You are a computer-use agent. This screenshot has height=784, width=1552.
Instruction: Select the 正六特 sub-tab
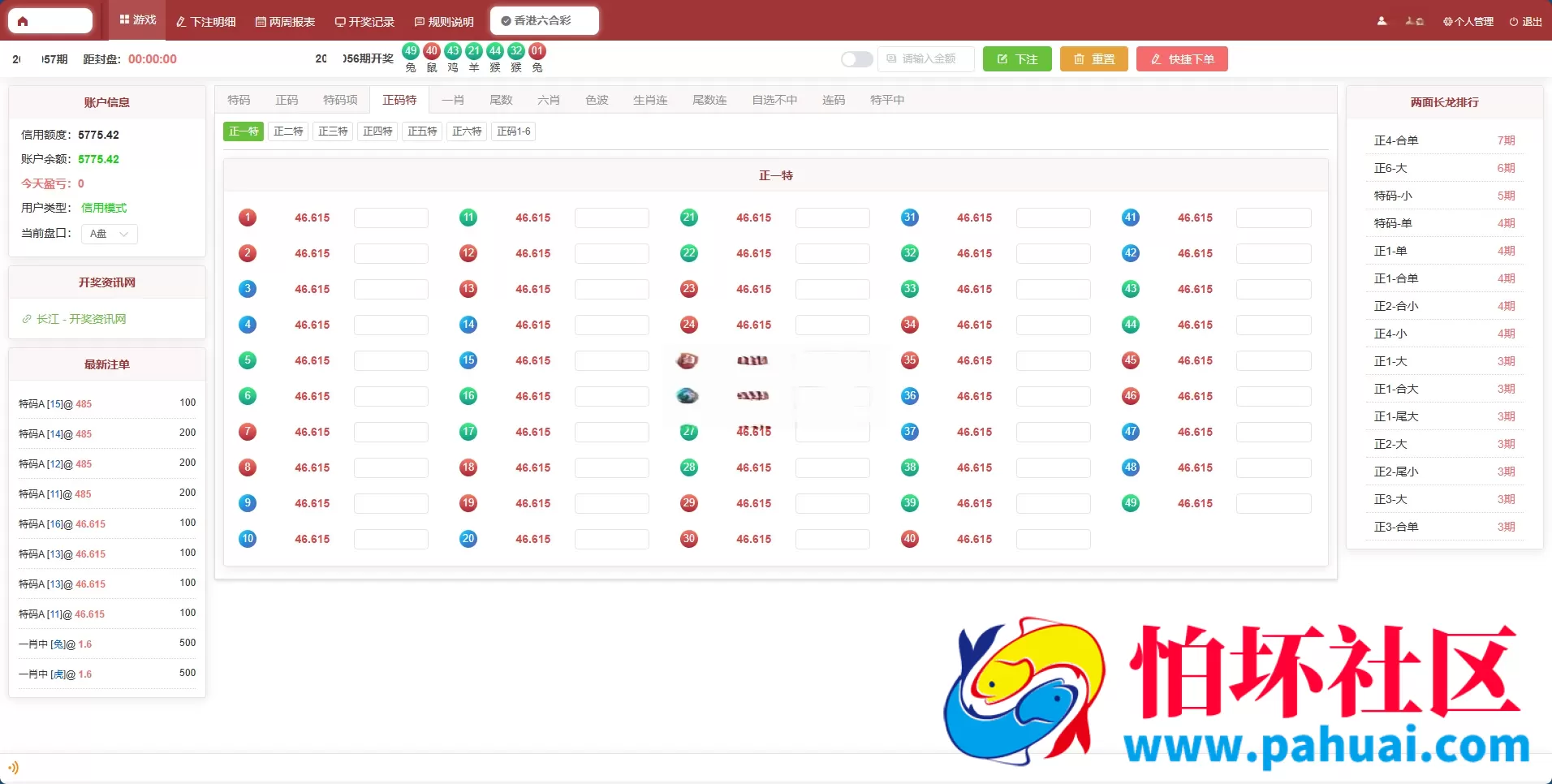(x=467, y=131)
